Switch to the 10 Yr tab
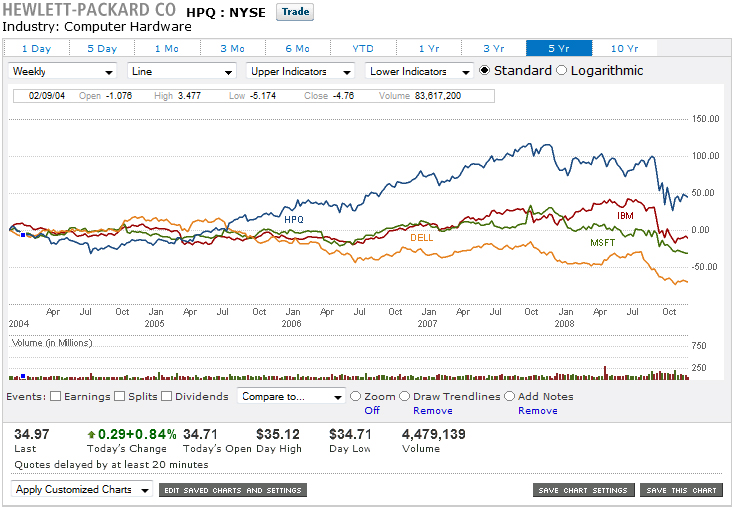This screenshot has width=734, height=510. coord(624,48)
